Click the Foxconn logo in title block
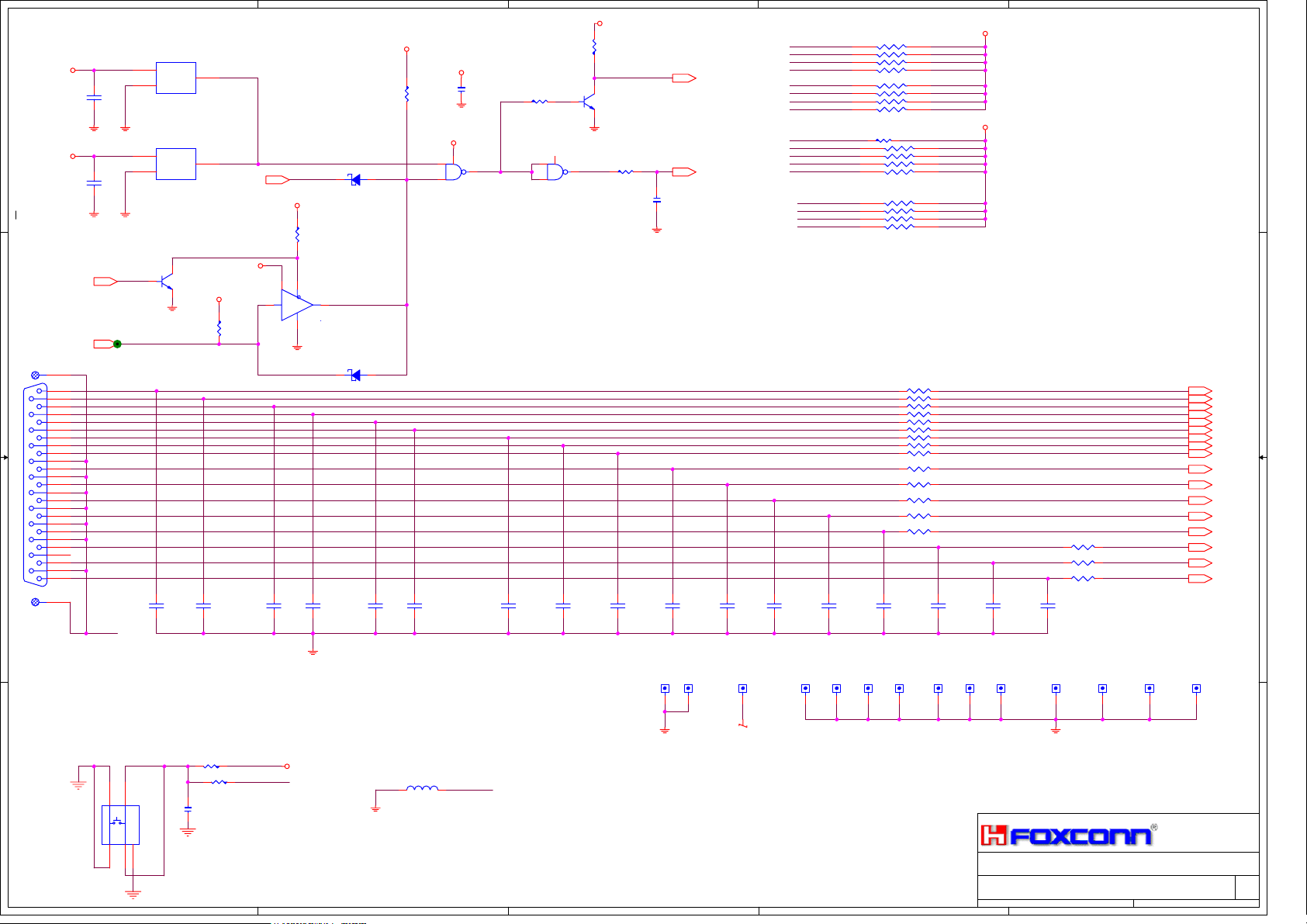The height and width of the screenshot is (924, 1307). (x=1068, y=835)
